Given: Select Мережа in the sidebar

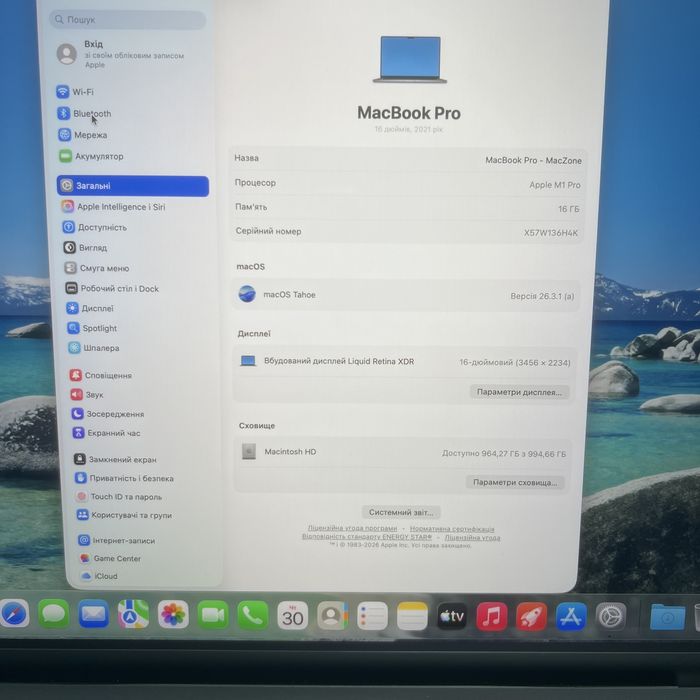Looking at the screenshot, I should 83,135.
